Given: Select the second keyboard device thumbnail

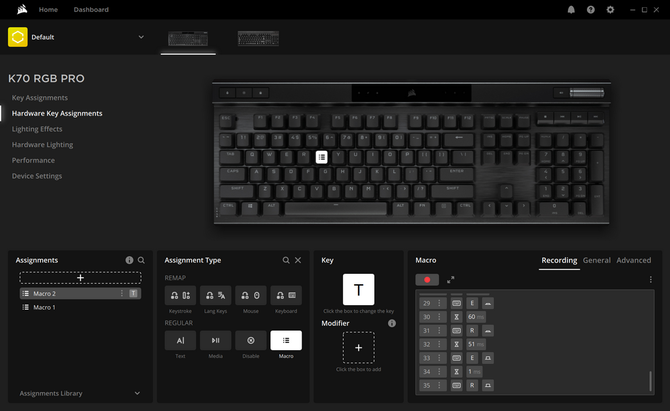Looking at the screenshot, I should pyautogui.click(x=258, y=38).
